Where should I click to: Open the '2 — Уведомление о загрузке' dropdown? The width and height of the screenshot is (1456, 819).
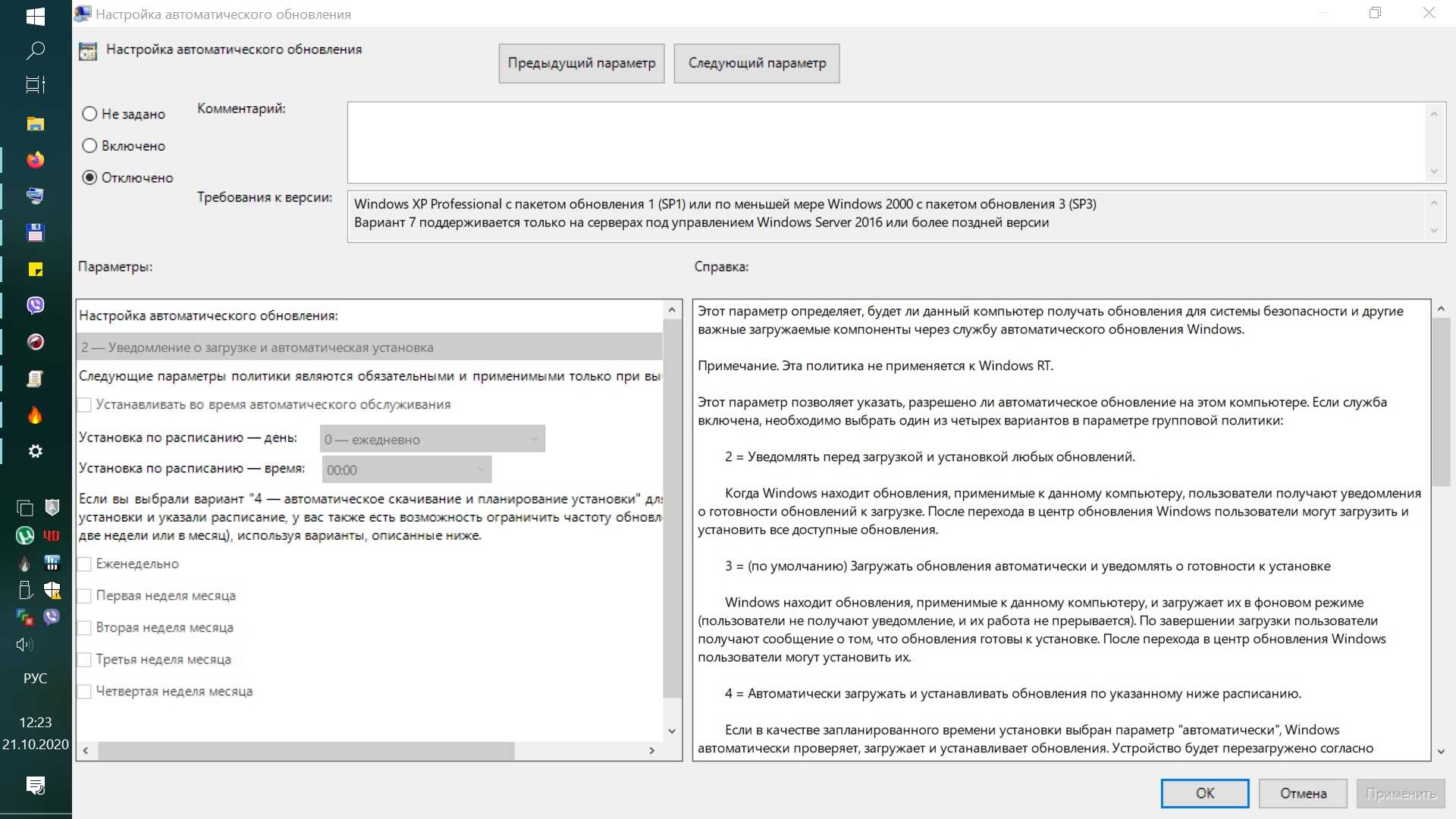(370, 347)
